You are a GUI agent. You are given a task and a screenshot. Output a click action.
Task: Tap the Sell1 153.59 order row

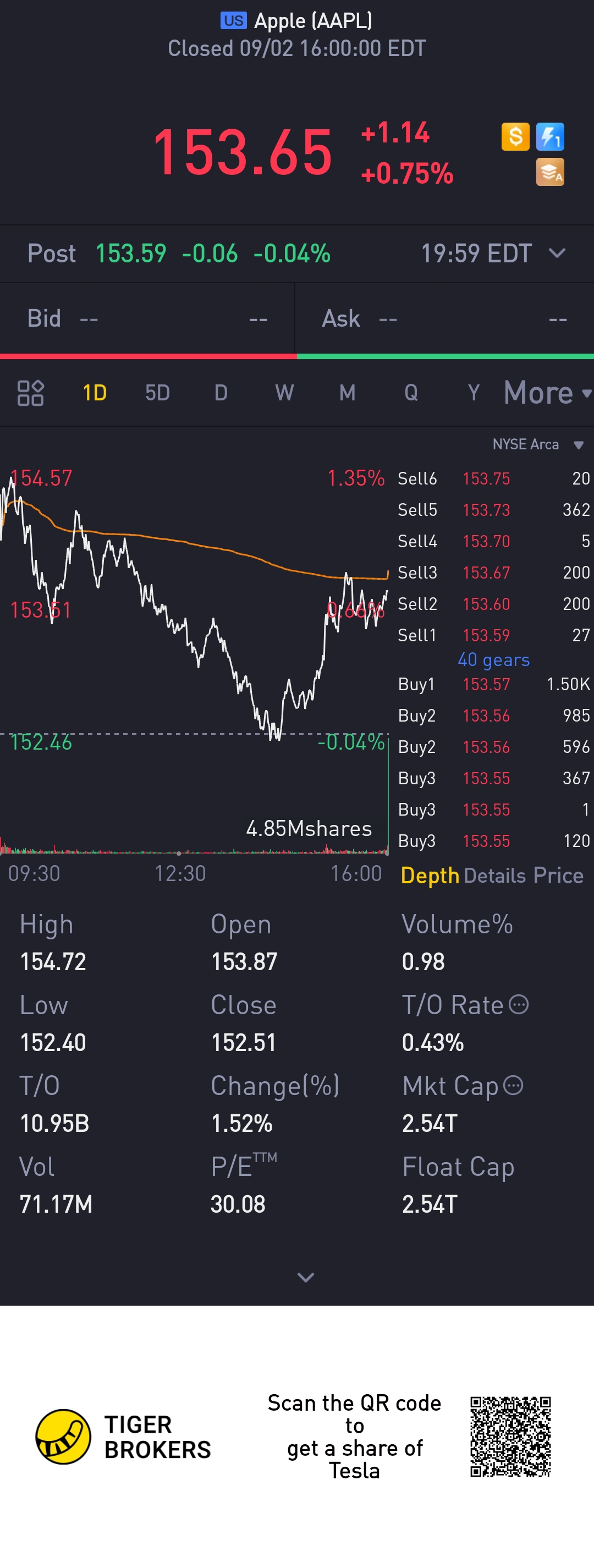[493, 635]
